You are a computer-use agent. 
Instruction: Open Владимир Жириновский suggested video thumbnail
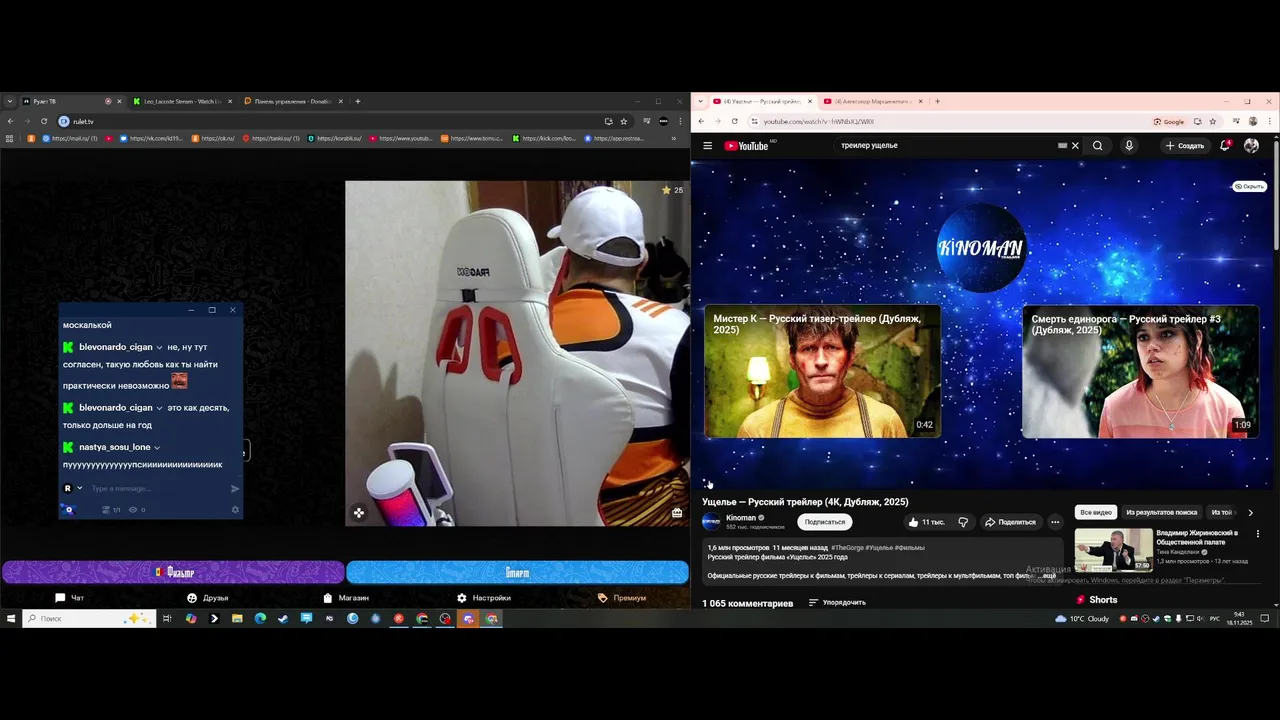[x=1113, y=549]
